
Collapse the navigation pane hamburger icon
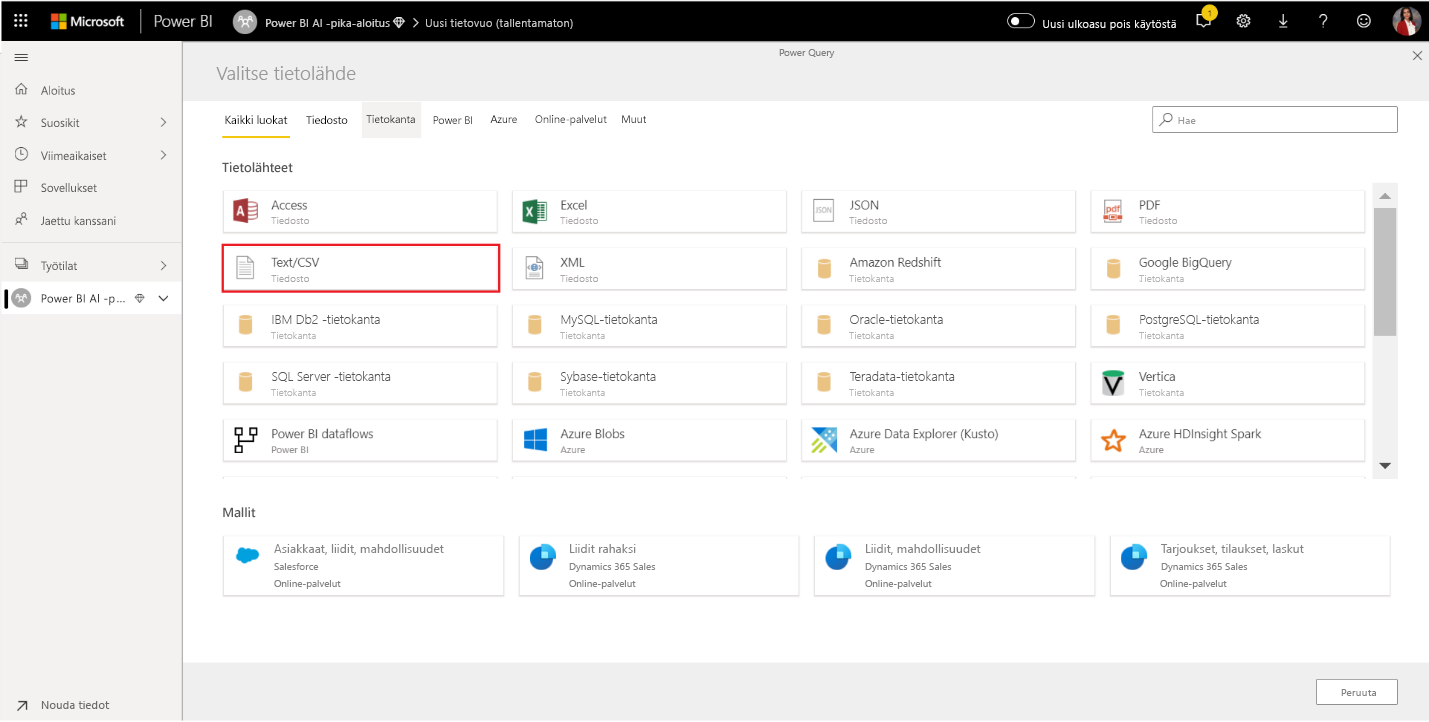point(21,58)
